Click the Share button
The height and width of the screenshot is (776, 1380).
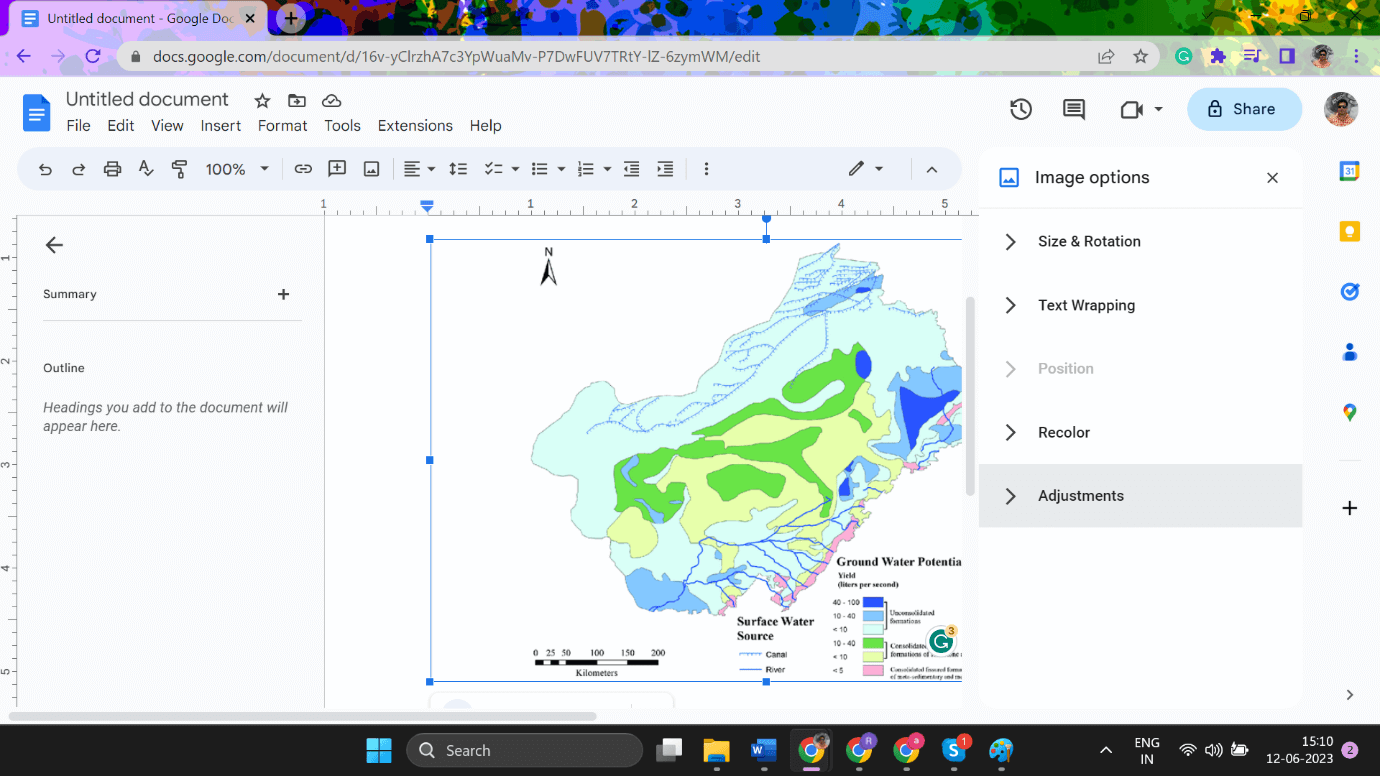(x=1244, y=109)
